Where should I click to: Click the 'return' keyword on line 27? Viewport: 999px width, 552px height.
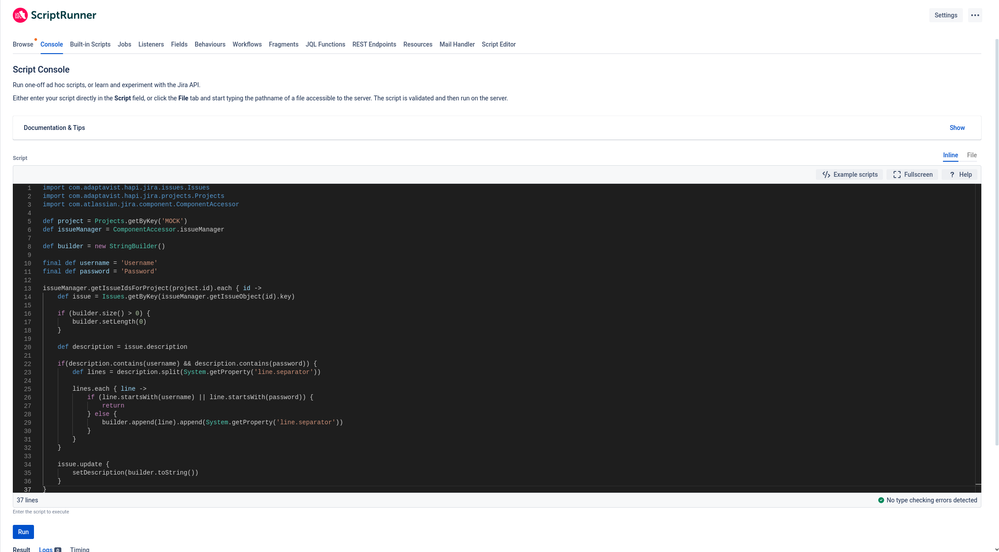(x=113, y=405)
